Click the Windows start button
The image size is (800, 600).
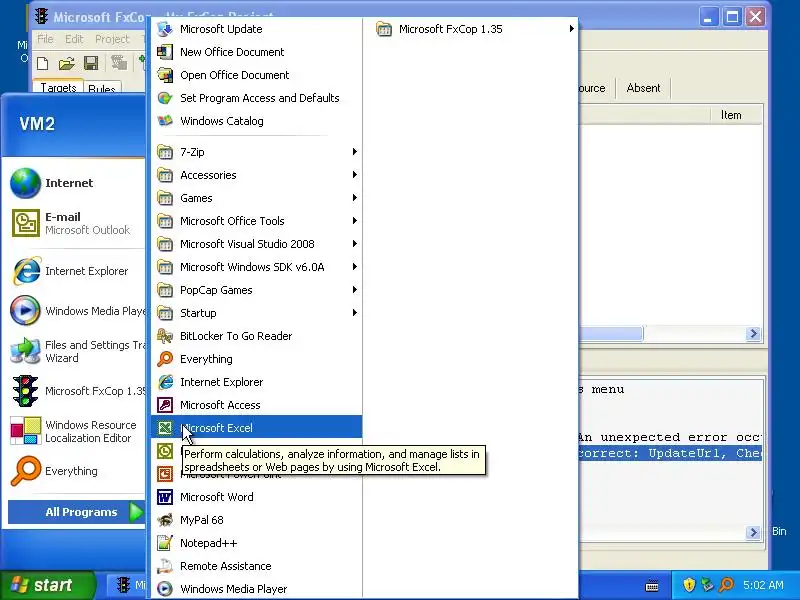(x=47, y=585)
